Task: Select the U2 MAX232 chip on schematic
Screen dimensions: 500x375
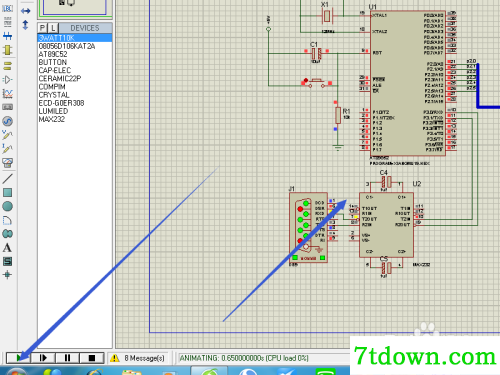Action: 386,225
